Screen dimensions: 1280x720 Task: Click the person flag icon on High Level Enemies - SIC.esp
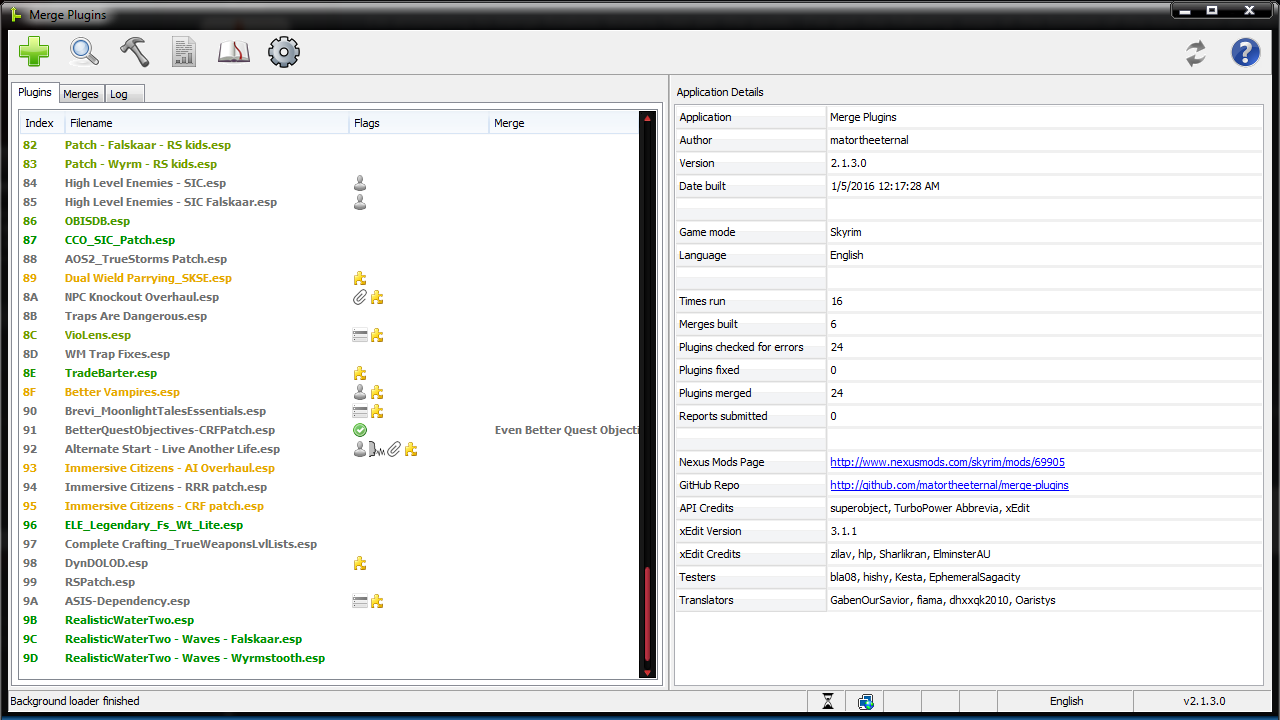[x=360, y=183]
